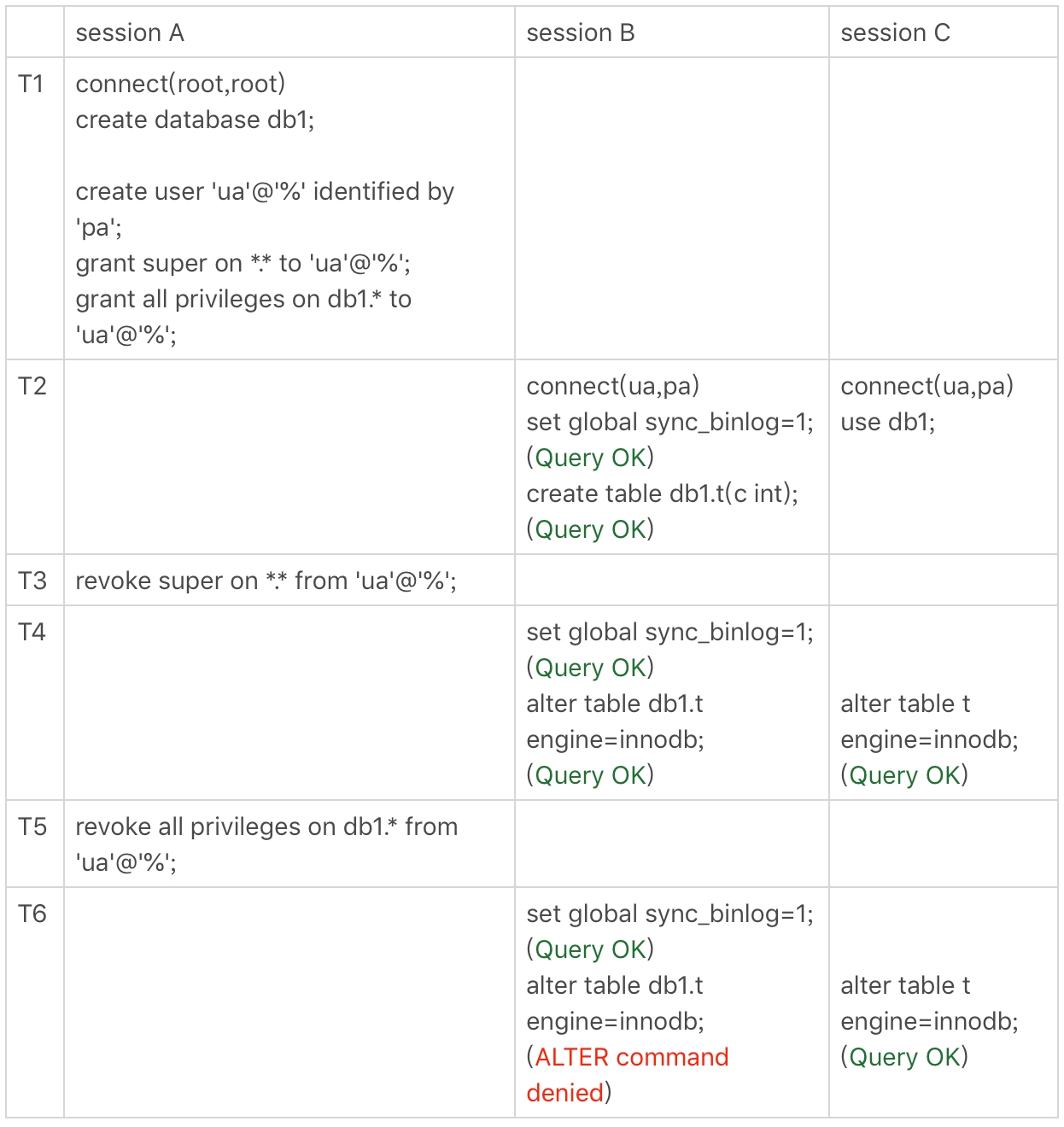Select the T6 row label
The image size is (1064, 1127).
[32, 914]
